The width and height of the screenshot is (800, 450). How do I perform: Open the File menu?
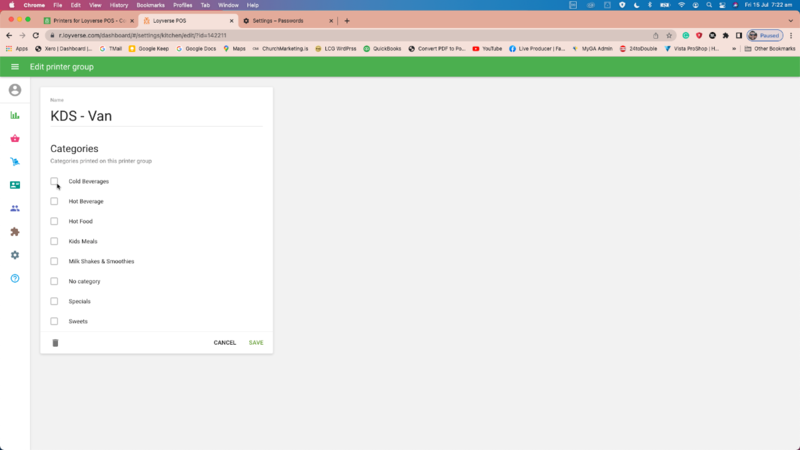click(x=58, y=5)
